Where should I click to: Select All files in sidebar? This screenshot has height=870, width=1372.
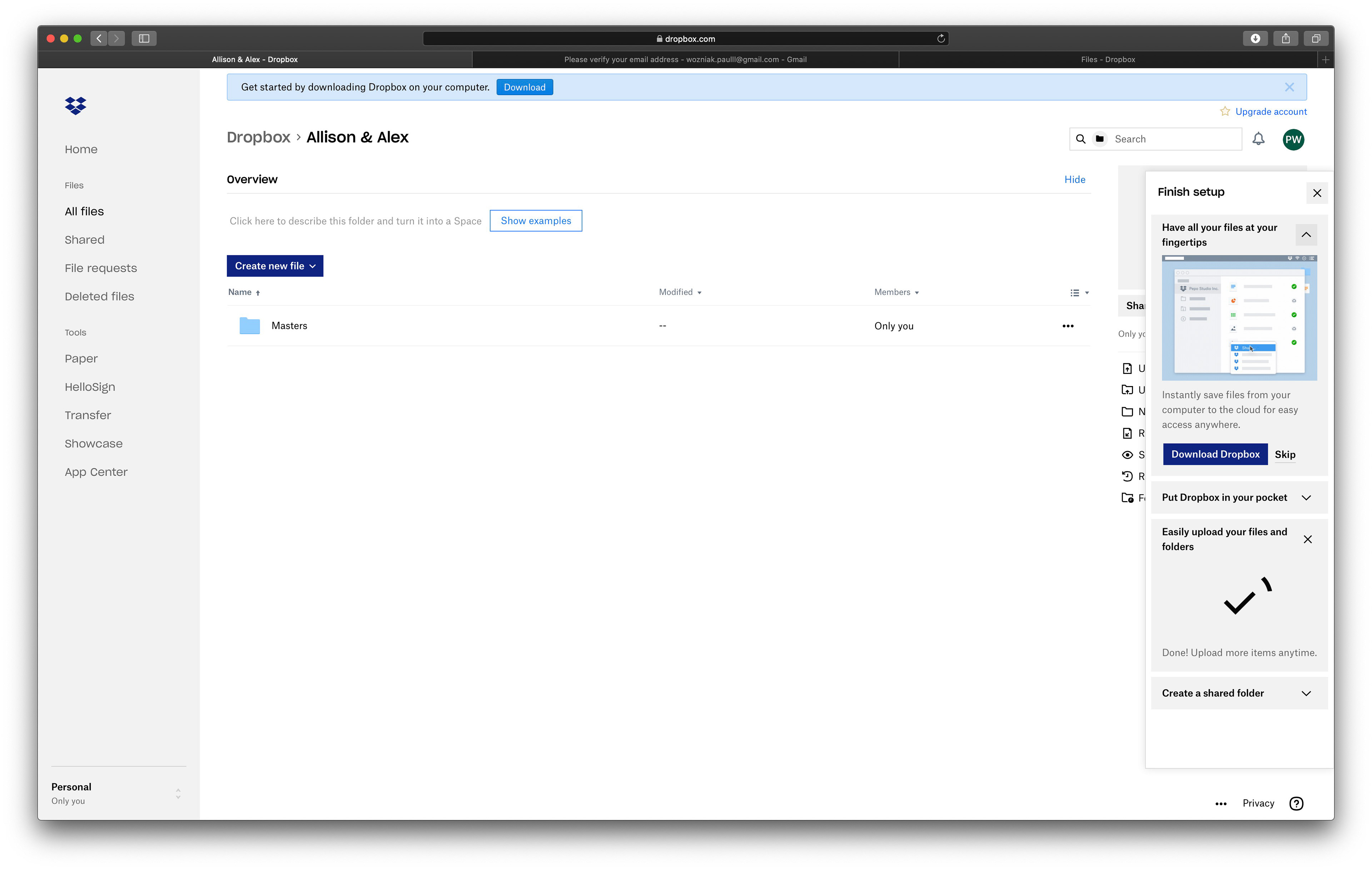(x=84, y=211)
